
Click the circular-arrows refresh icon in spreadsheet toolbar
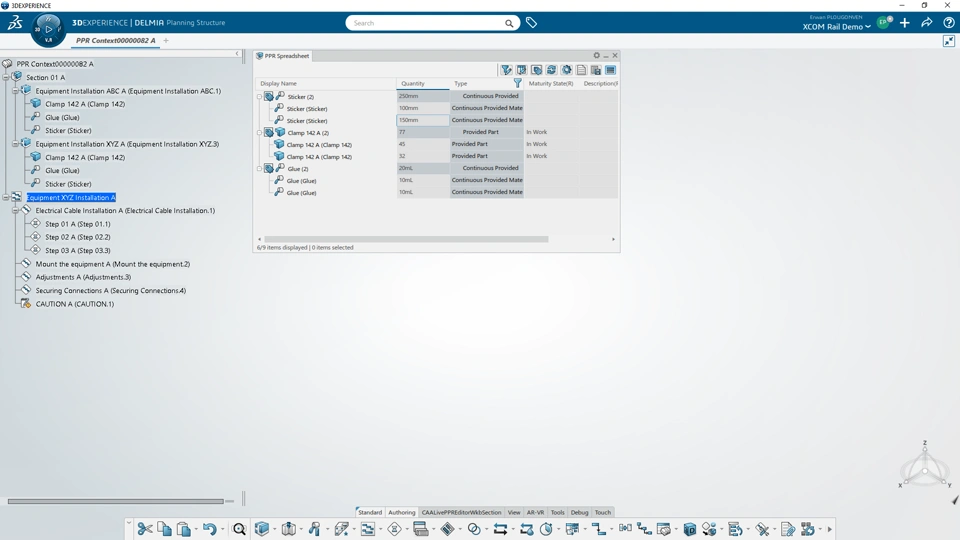(x=552, y=70)
